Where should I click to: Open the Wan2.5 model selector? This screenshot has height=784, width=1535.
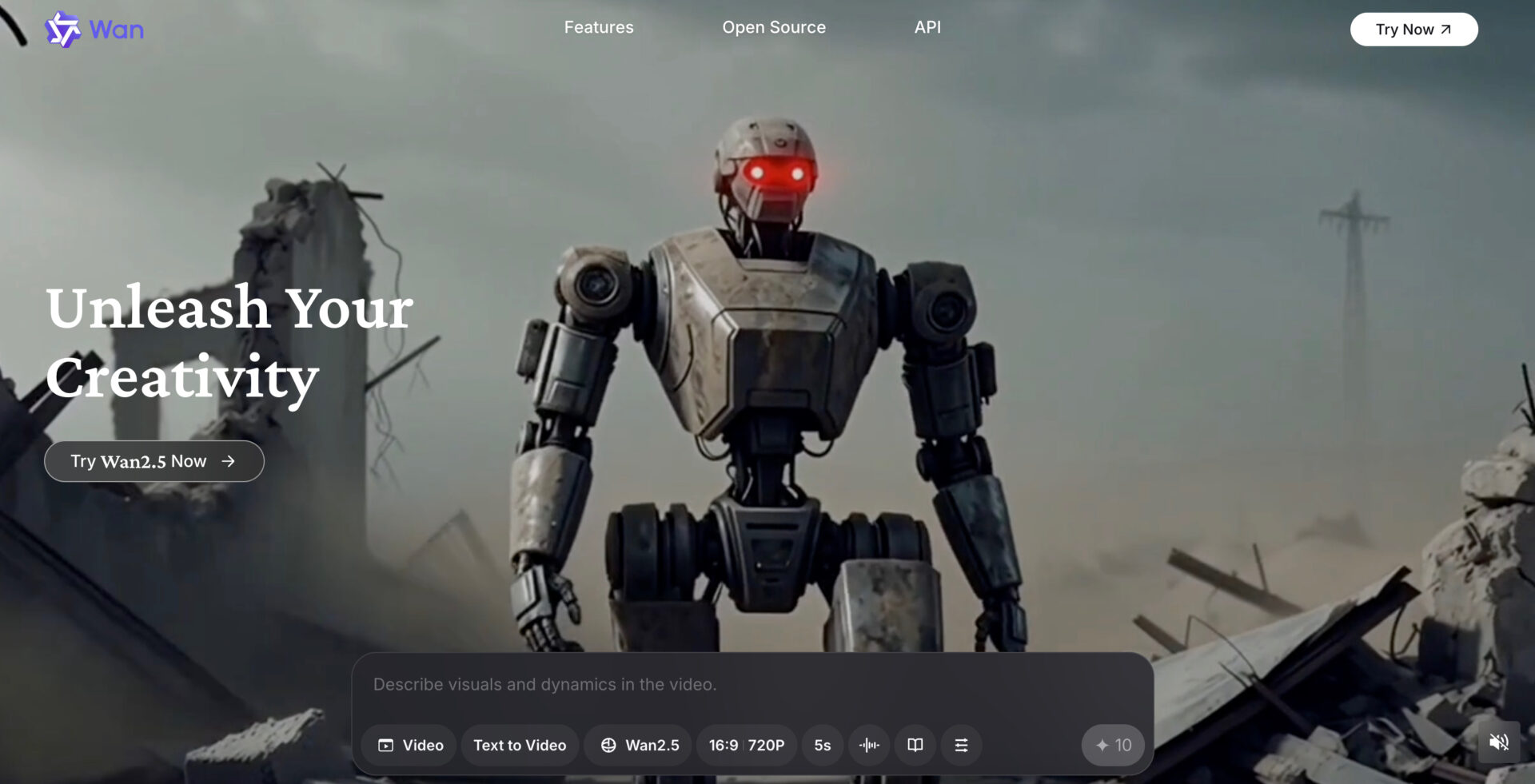pyautogui.click(x=640, y=745)
